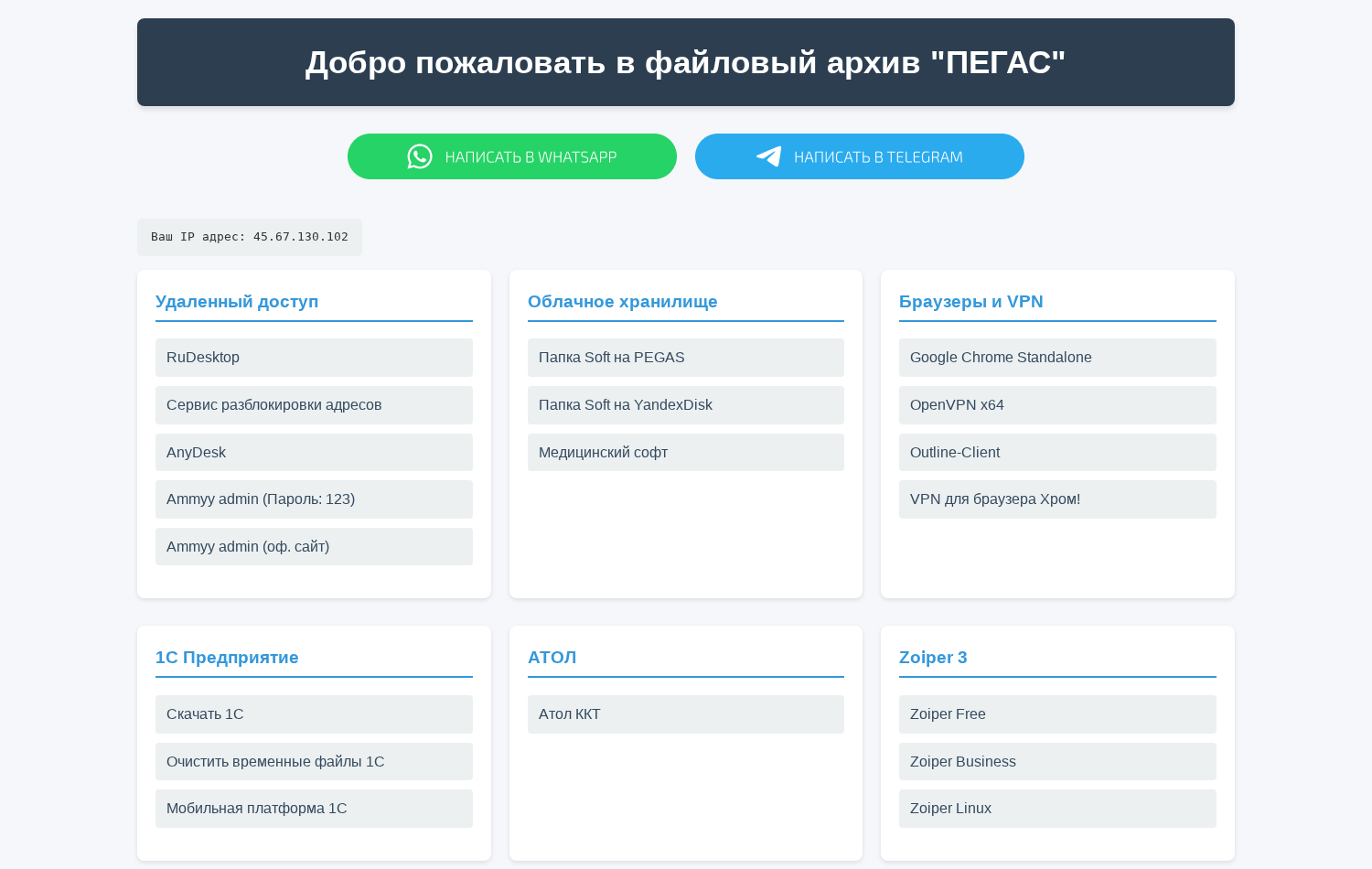Image resolution: width=1372 pixels, height=869 pixels.
Task: Click the АТОЛ section heading
Action: pyautogui.click(x=552, y=658)
